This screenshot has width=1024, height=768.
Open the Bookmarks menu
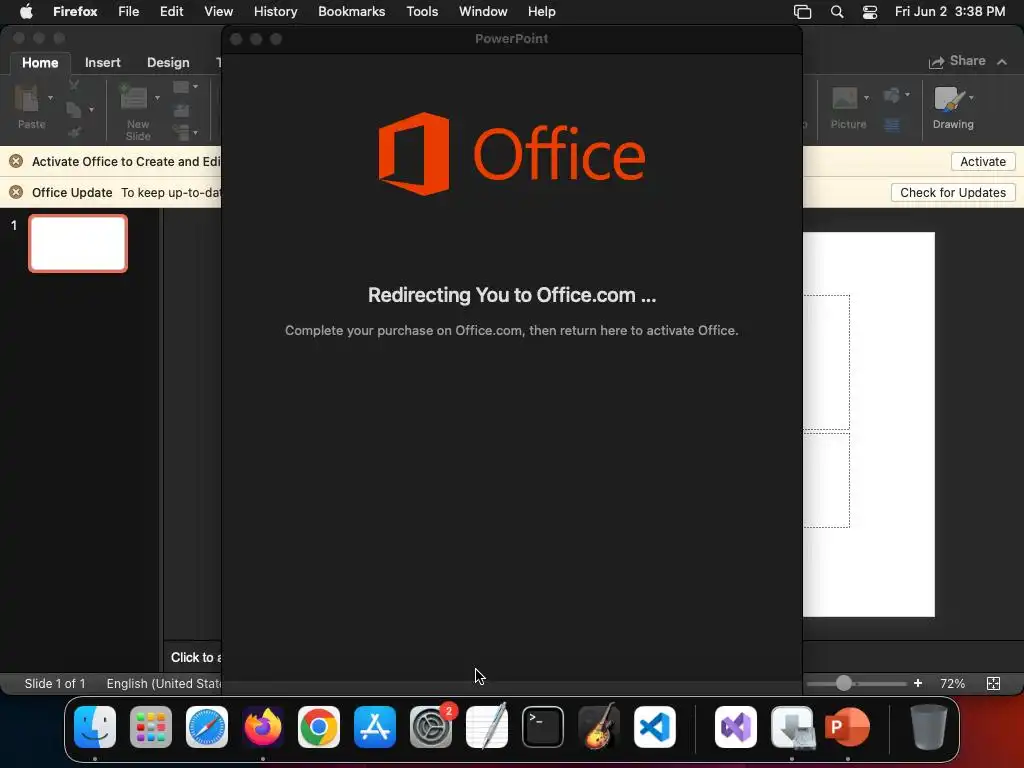pos(351,11)
